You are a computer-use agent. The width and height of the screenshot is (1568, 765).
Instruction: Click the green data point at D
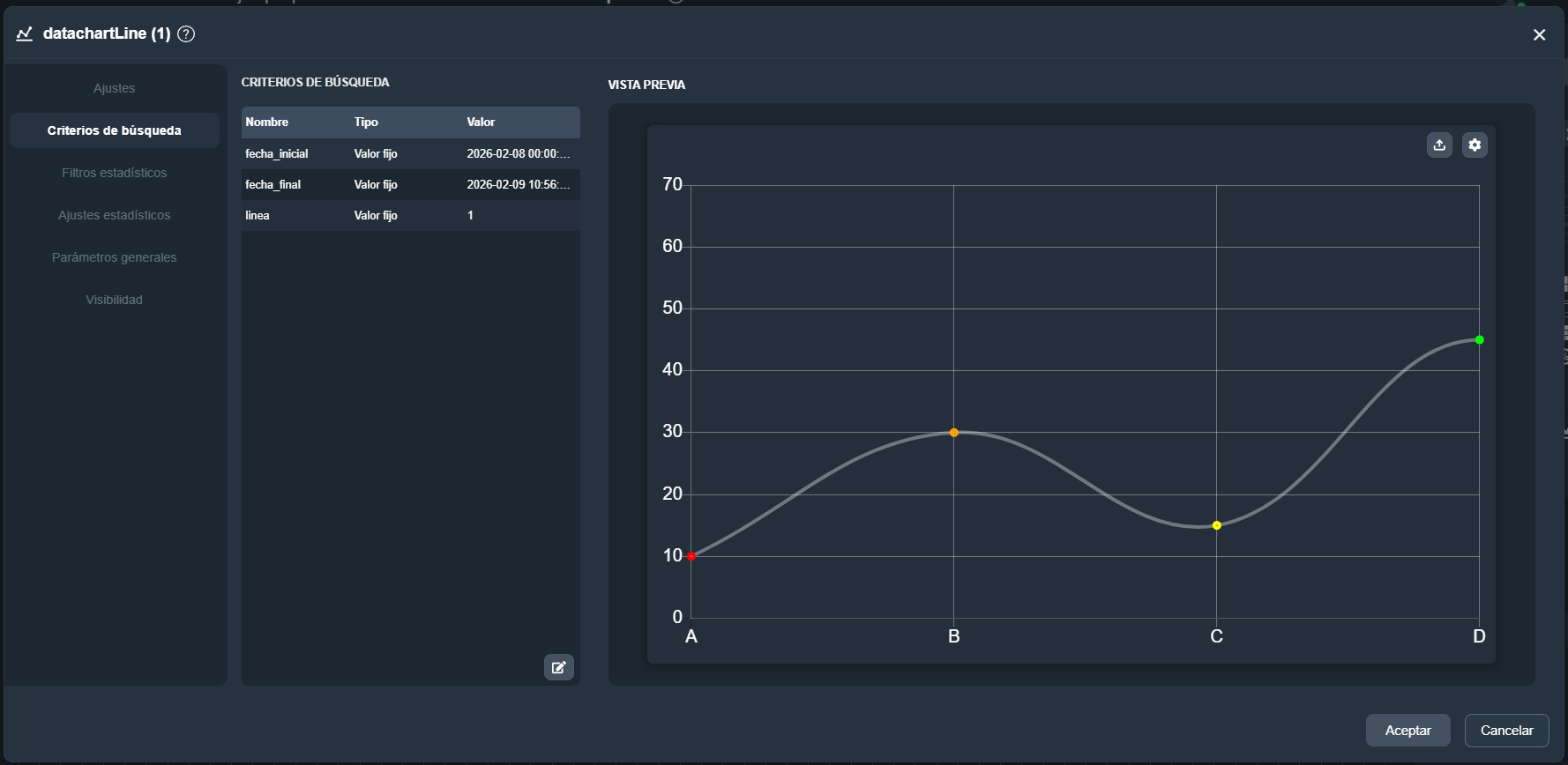1479,340
